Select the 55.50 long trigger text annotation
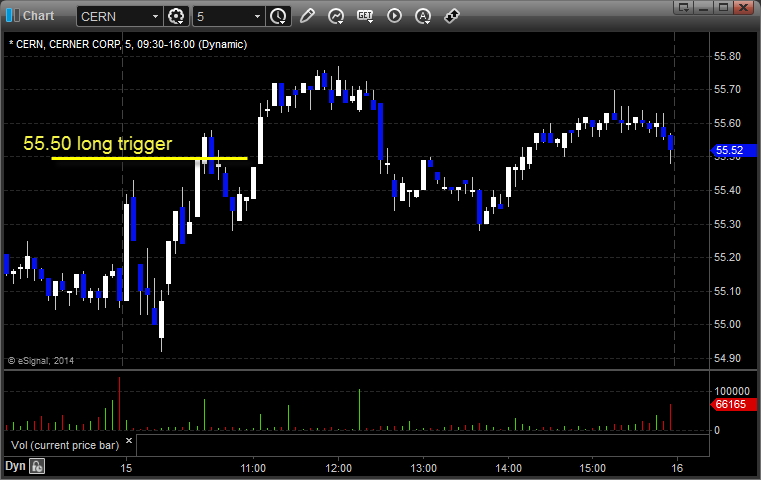The width and height of the screenshot is (761, 480). pyautogui.click(x=98, y=144)
